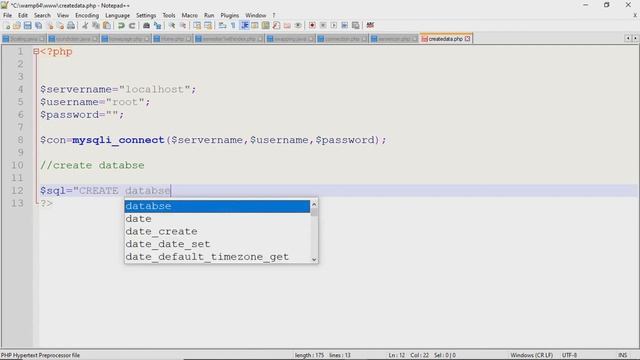Create a new file with the New icon

(7, 26)
